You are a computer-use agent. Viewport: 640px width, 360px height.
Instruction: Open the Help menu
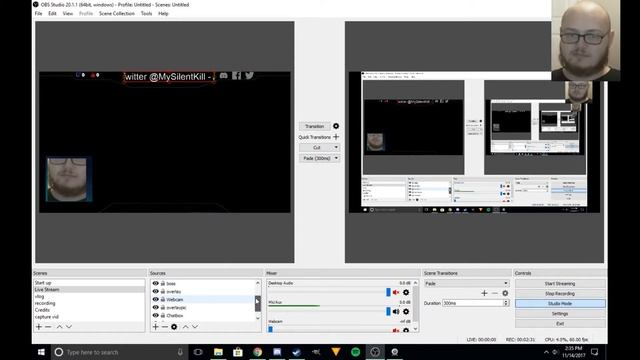coord(163,13)
